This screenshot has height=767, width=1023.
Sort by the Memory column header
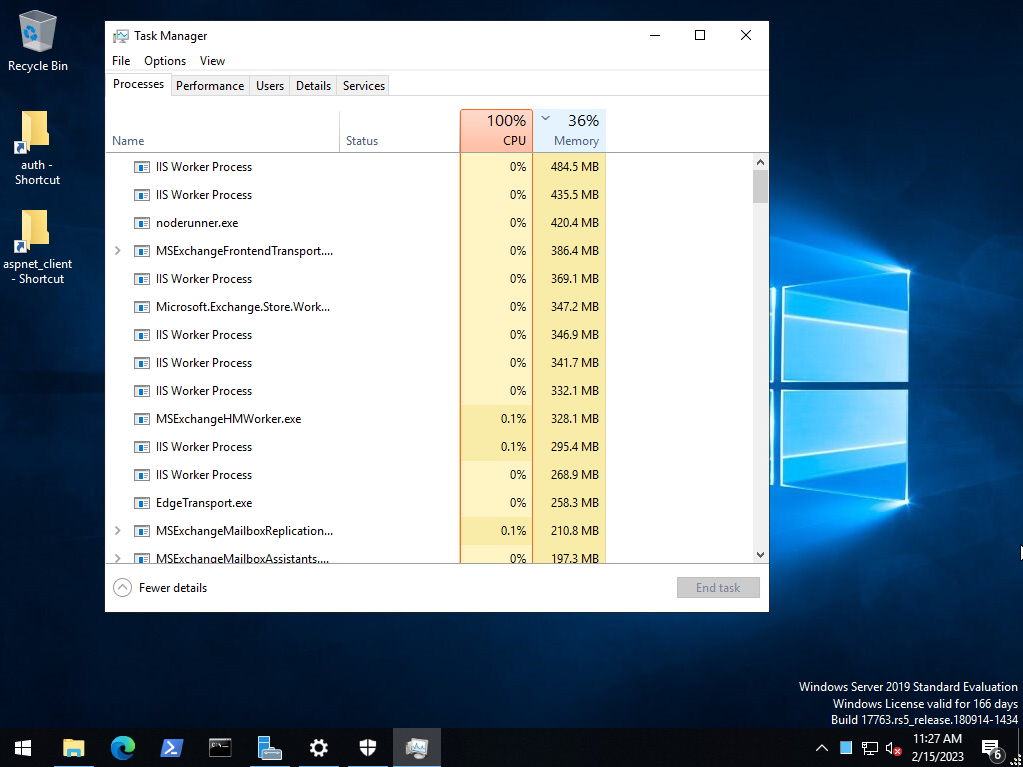click(570, 131)
